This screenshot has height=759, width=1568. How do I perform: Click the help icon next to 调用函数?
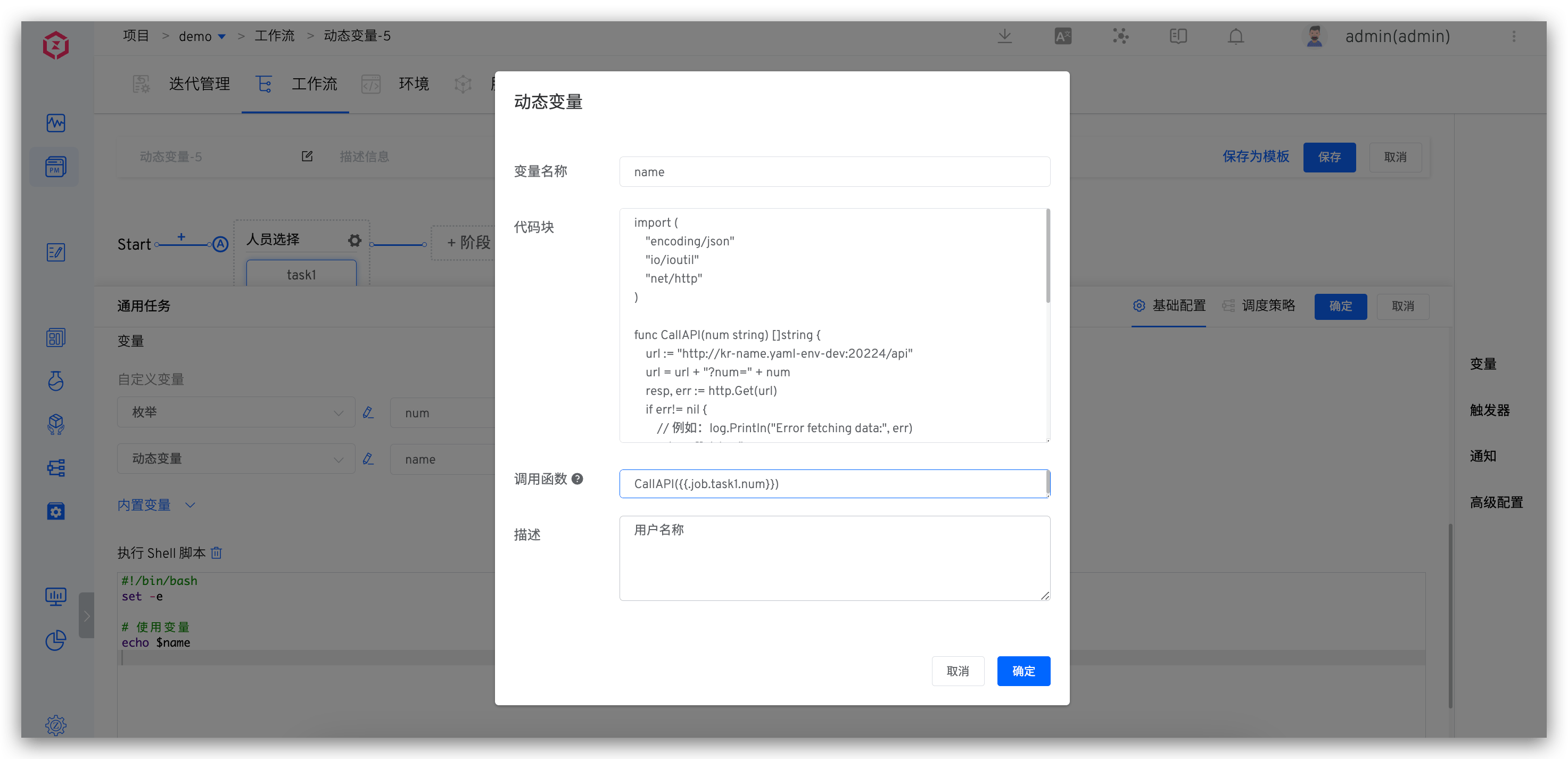click(x=577, y=479)
